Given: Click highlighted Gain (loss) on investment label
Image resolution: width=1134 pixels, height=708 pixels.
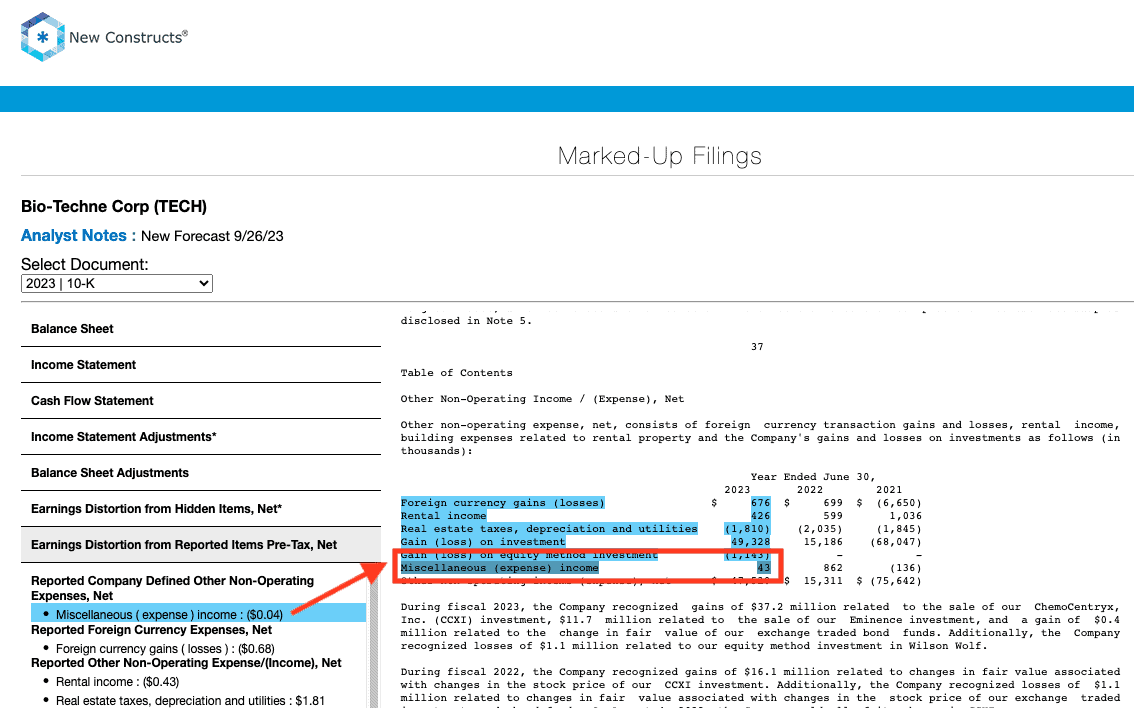Looking at the screenshot, I should tap(483, 542).
